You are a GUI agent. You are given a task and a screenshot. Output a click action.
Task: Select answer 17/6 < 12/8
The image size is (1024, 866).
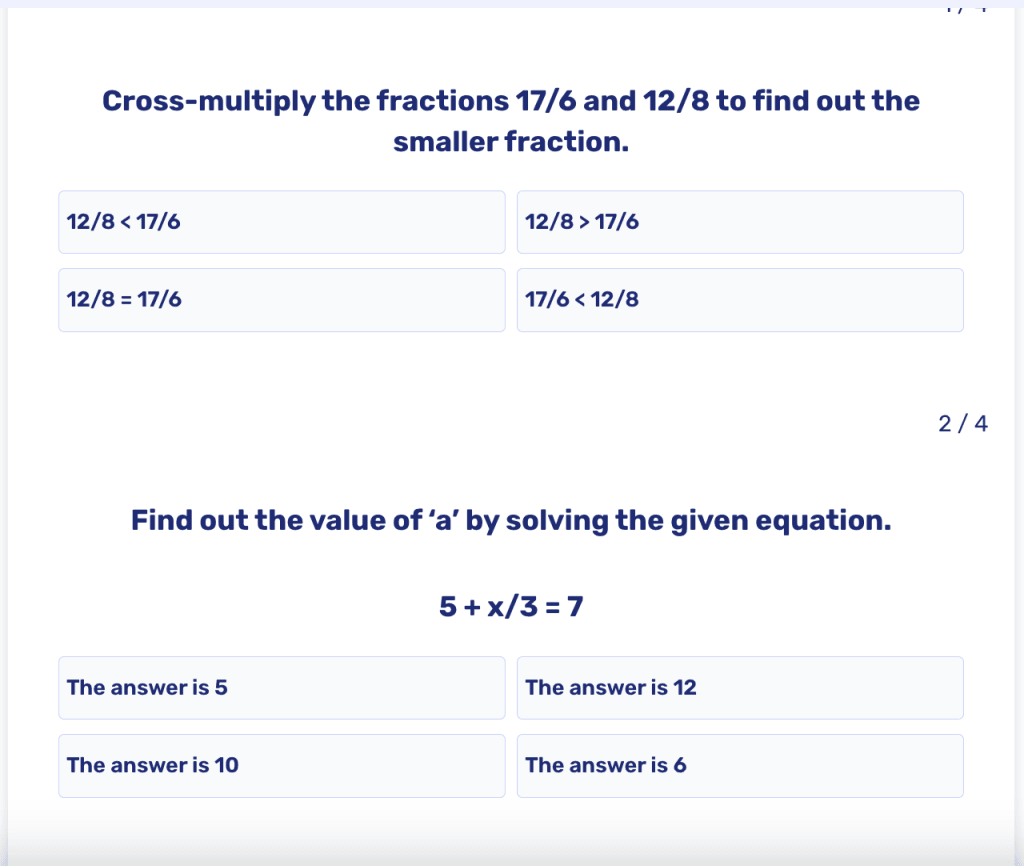click(x=740, y=300)
